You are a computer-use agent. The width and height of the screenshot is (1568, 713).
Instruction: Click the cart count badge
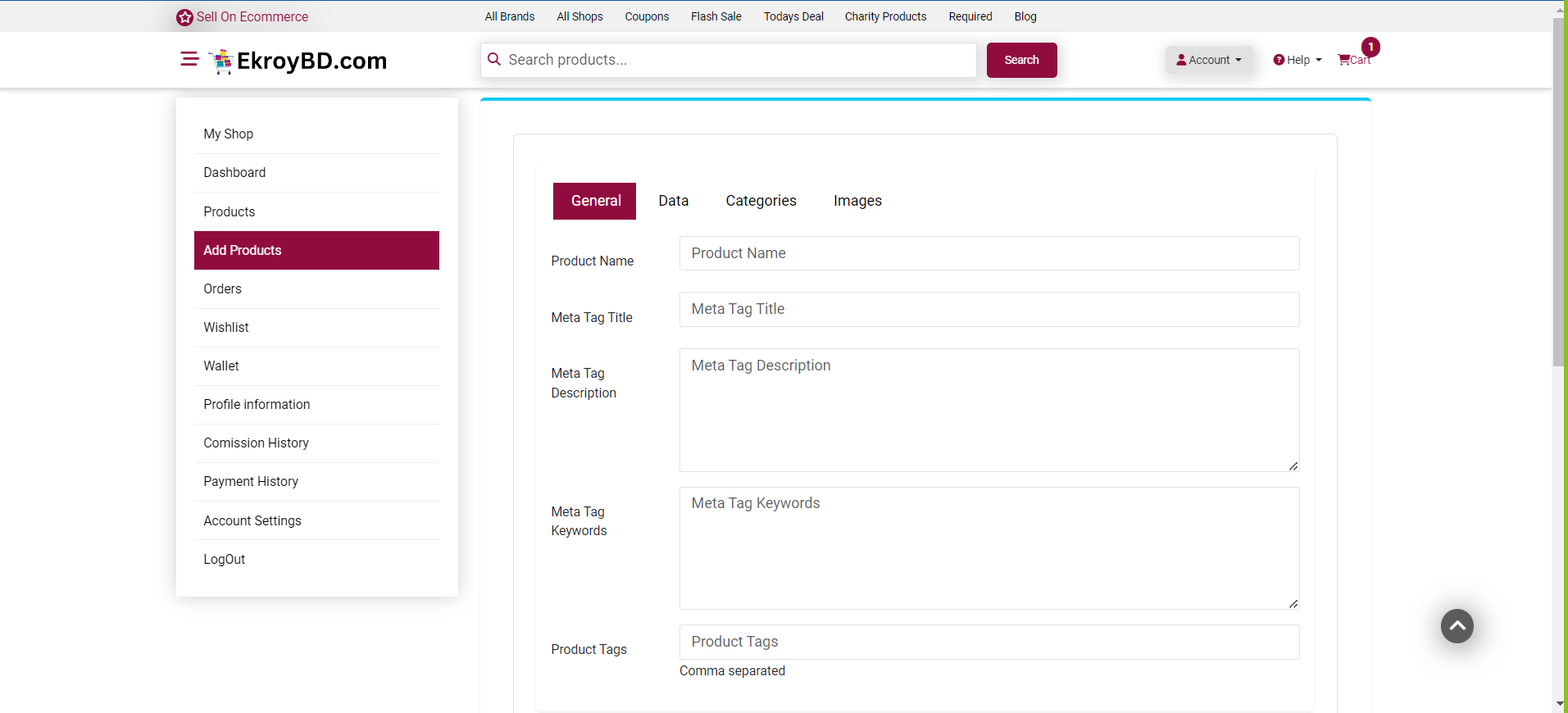coord(1370,47)
